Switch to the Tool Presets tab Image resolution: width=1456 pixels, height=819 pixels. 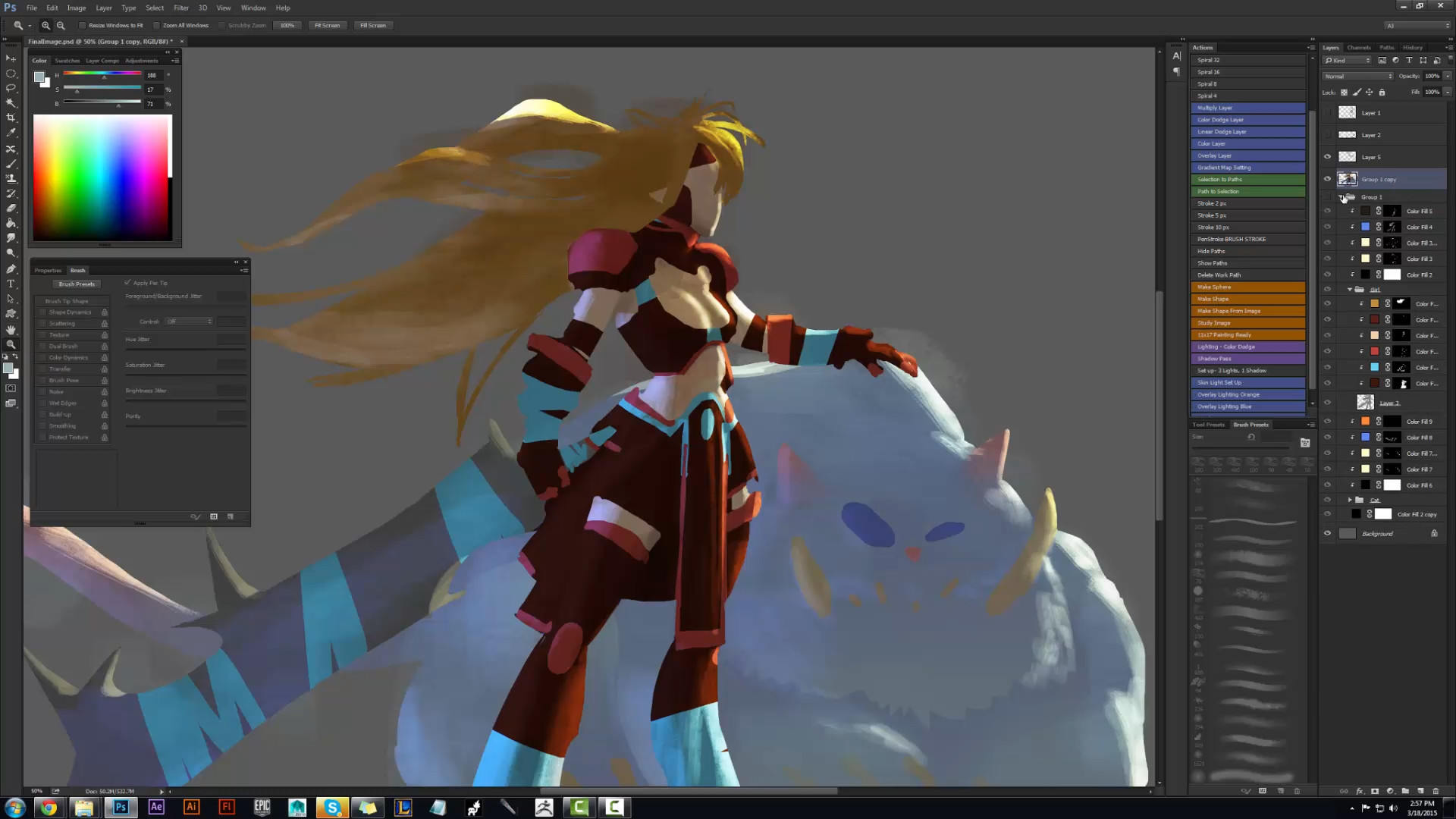1209,425
